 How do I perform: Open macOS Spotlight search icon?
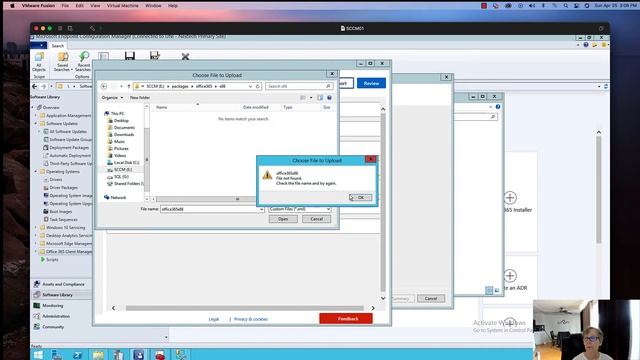pyautogui.click(x=566, y=6)
